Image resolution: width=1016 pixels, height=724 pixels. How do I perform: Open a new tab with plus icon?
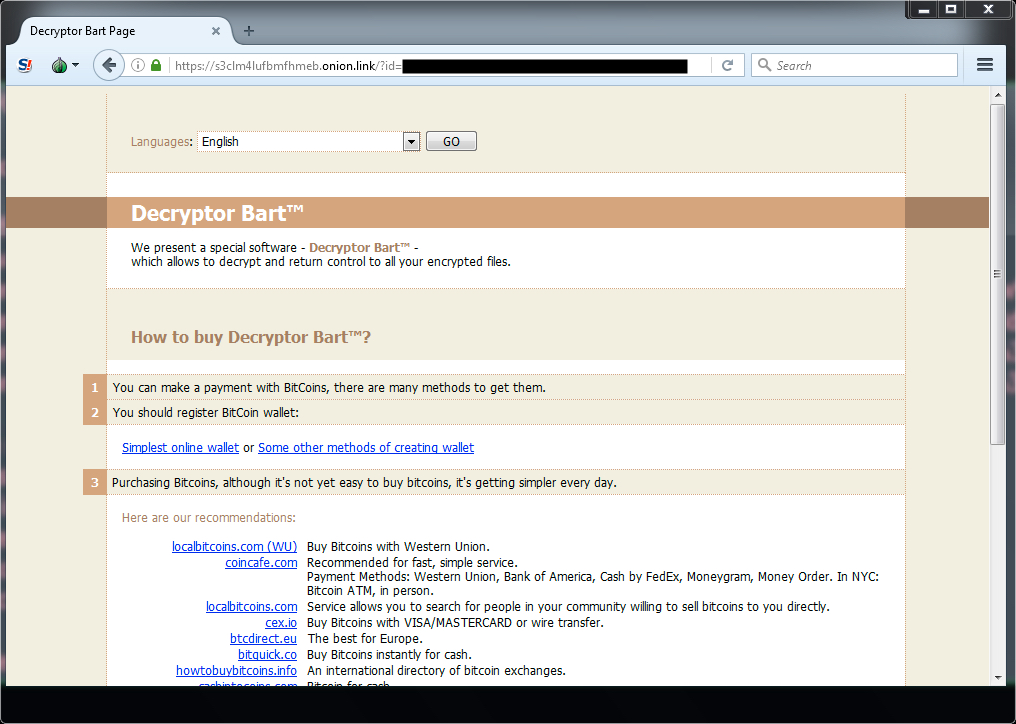pos(249,31)
